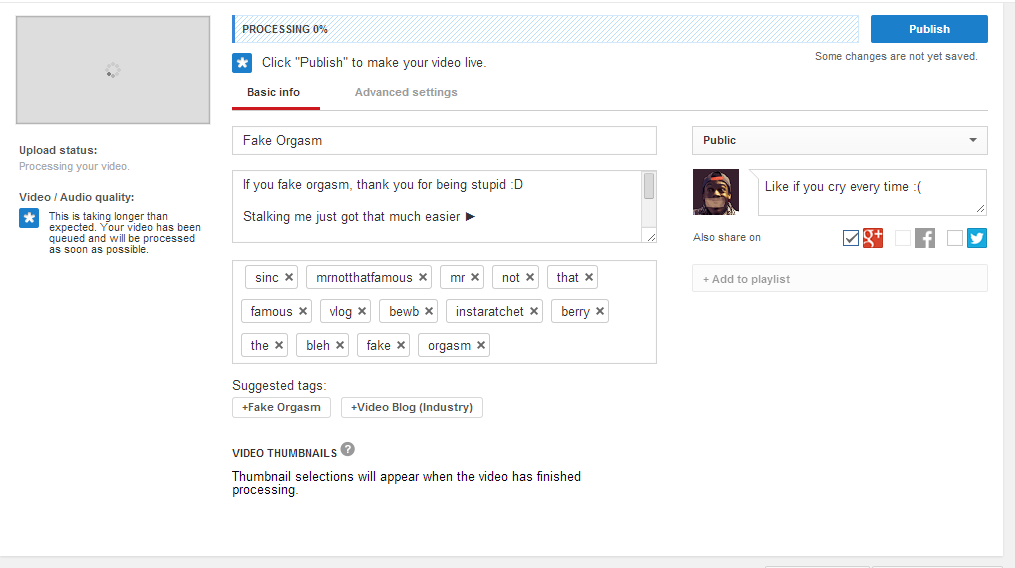Click the description box scrollbar
Viewport: 1015px width, 568px height.
tap(649, 186)
